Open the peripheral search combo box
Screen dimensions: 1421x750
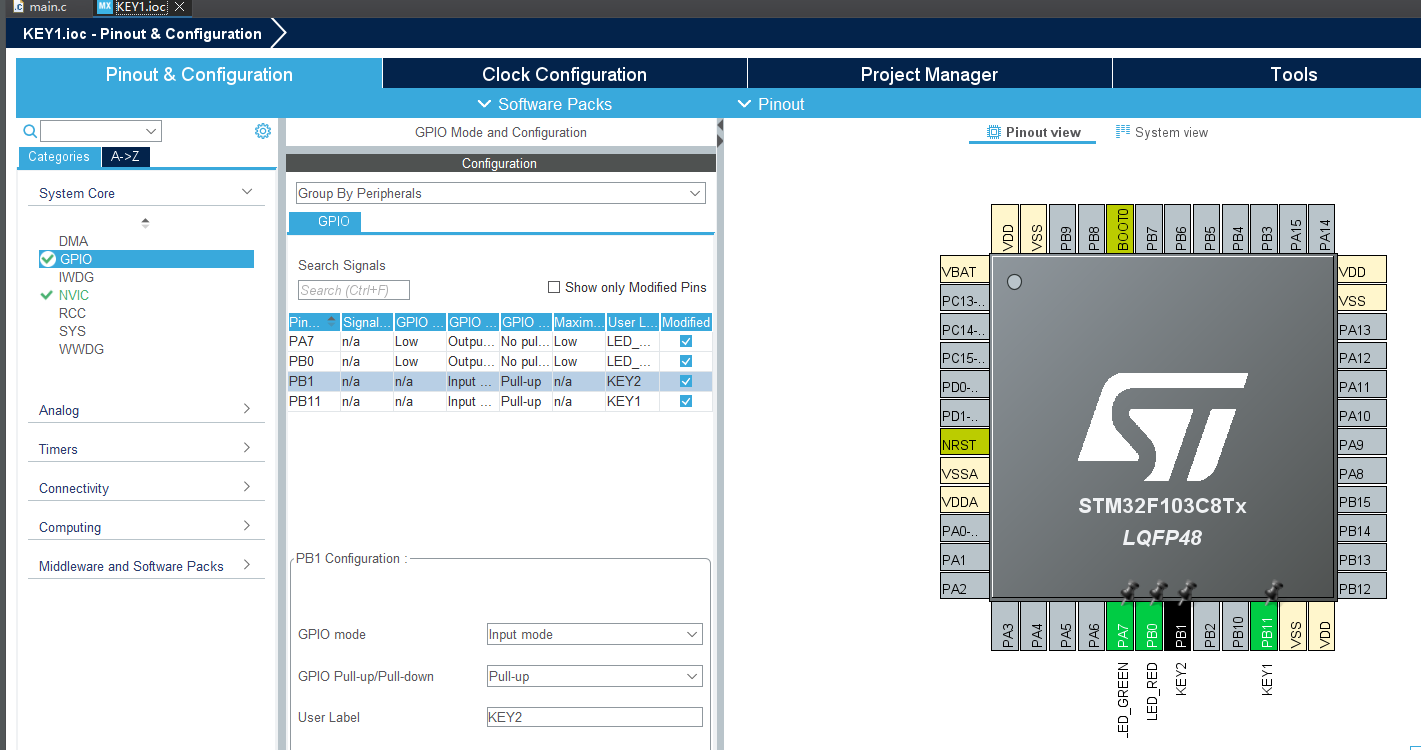tap(101, 131)
